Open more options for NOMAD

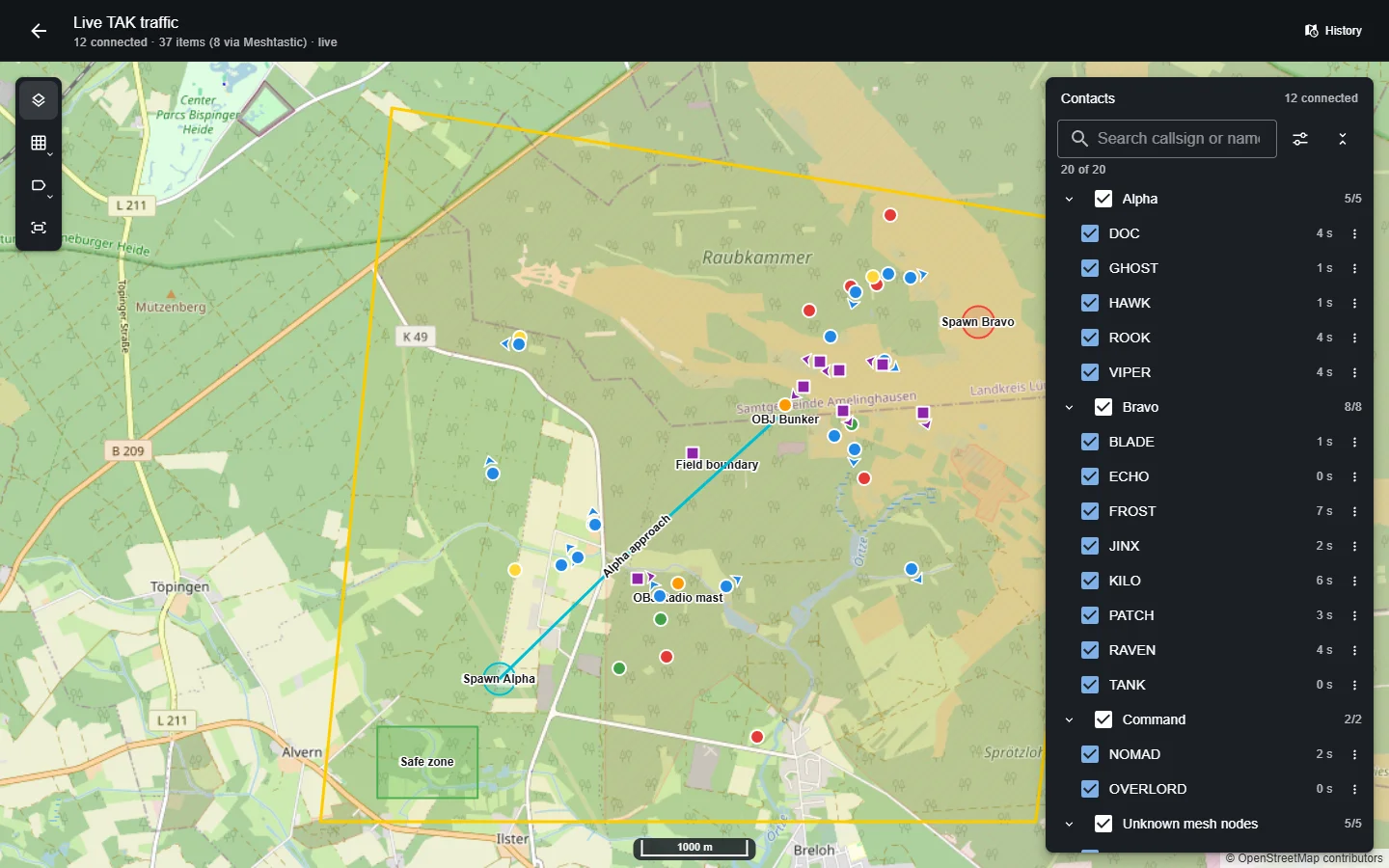[1354, 754]
